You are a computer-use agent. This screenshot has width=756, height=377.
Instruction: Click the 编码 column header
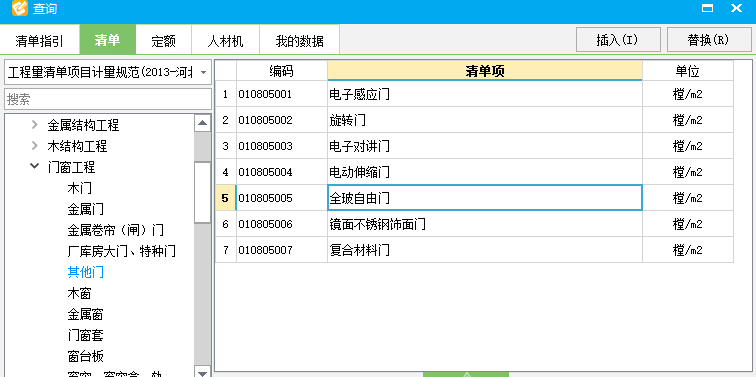(x=282, y=71)
